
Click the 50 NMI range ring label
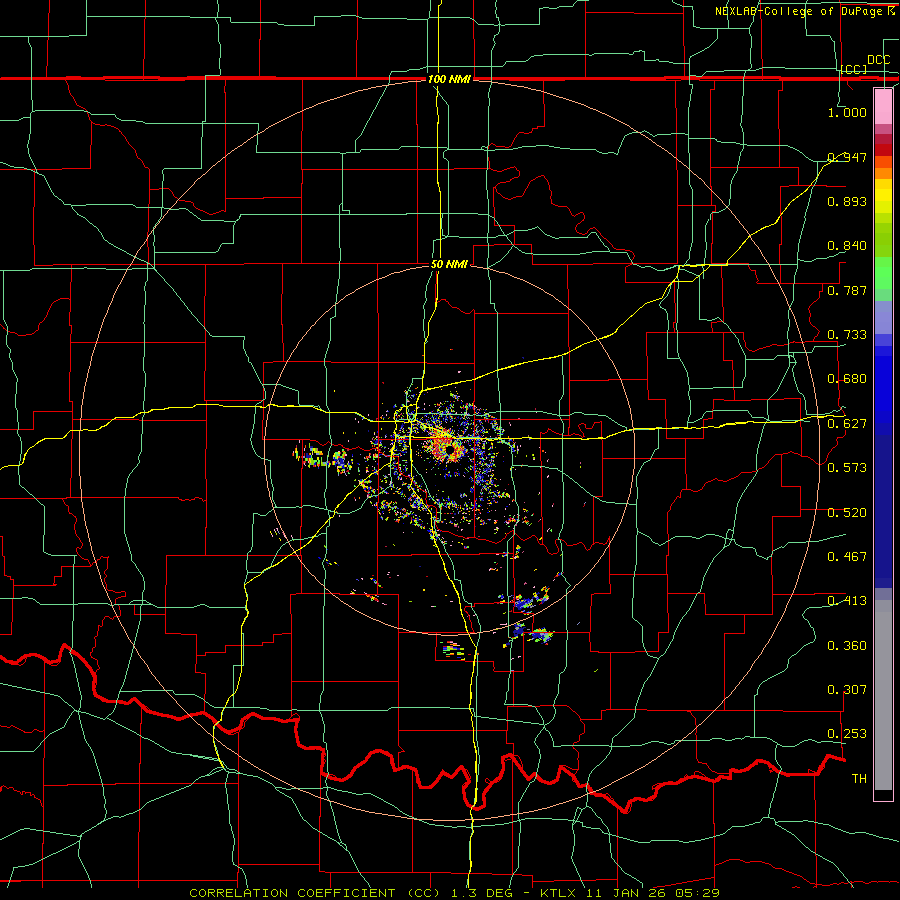449,265
